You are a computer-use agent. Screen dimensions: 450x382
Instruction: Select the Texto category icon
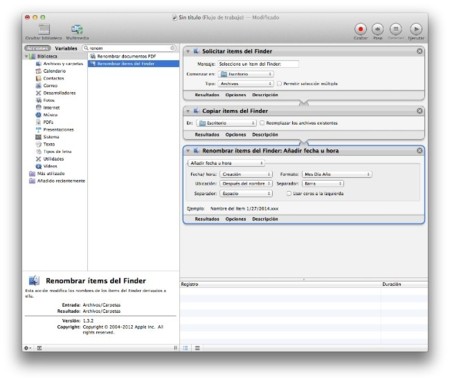tap(38, 144)
